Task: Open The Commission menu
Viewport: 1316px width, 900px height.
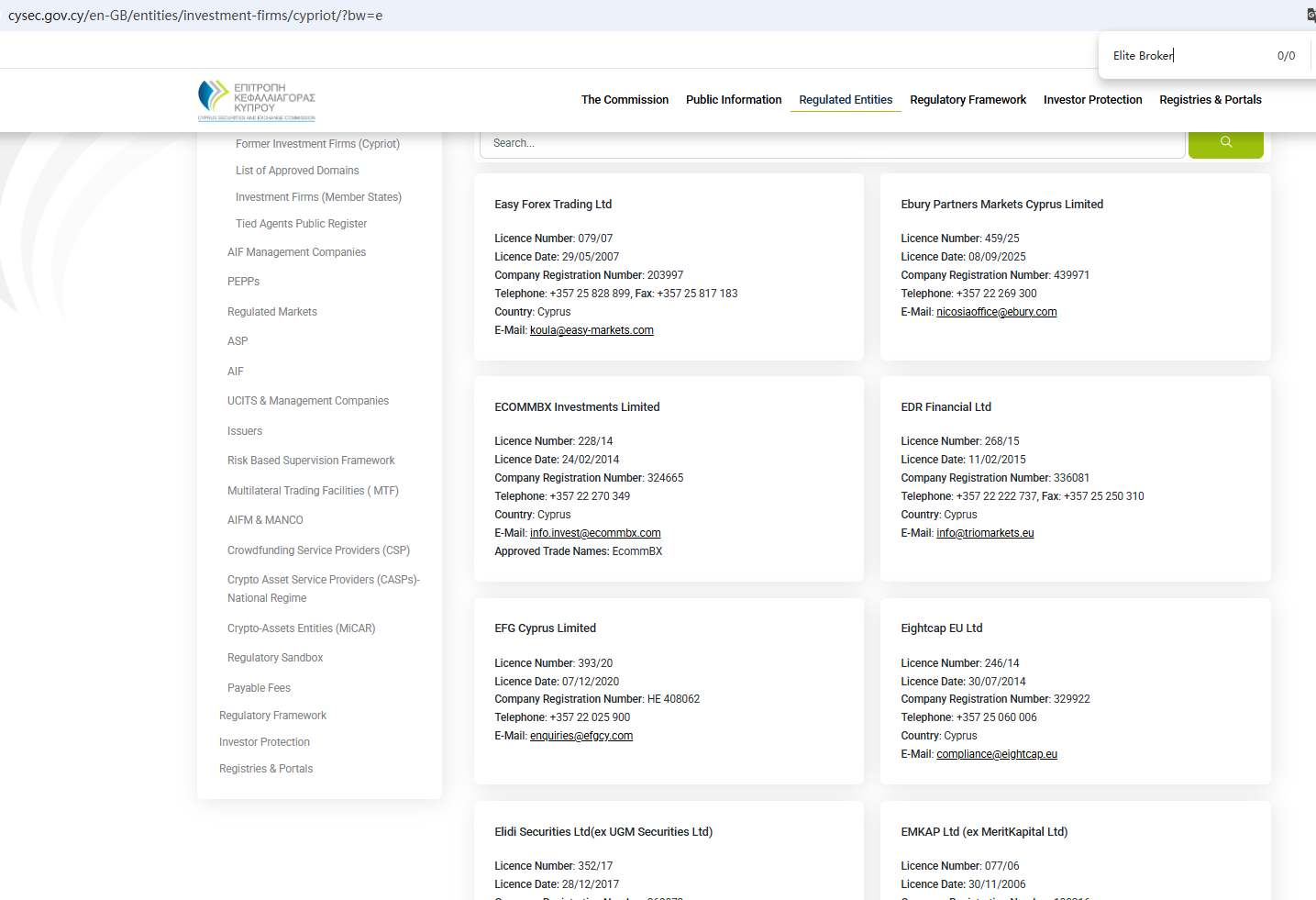Action: (x=625, y=100)
